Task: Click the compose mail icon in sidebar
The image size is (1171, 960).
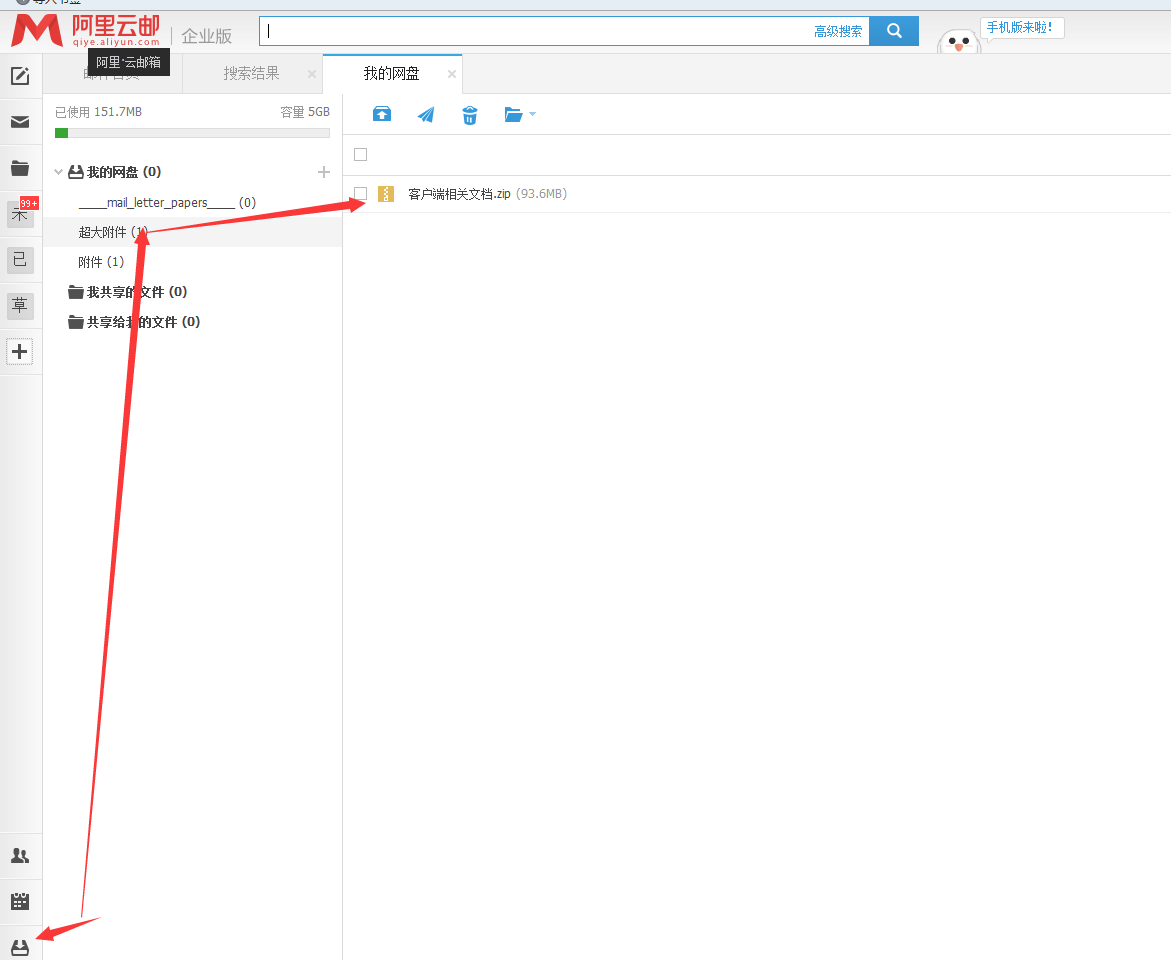Action: 20,75
